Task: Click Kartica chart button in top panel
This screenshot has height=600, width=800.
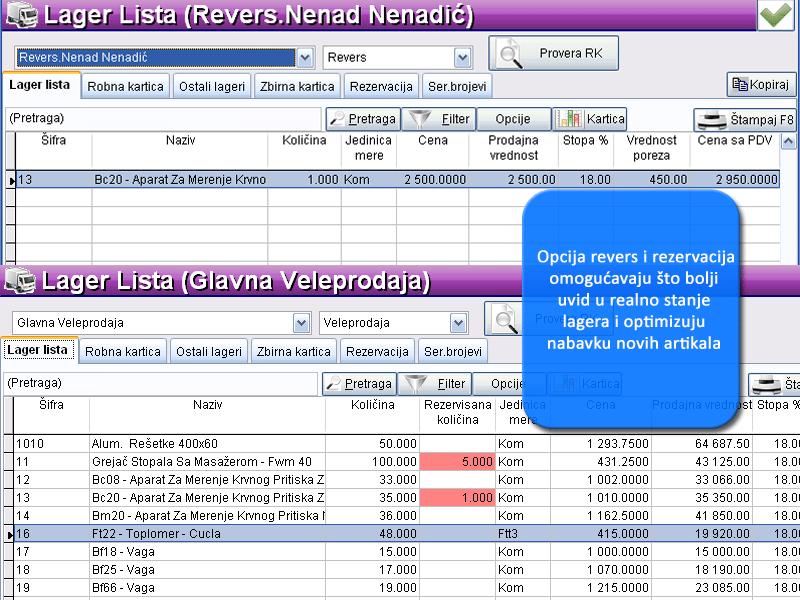Action: coord(590,119)
